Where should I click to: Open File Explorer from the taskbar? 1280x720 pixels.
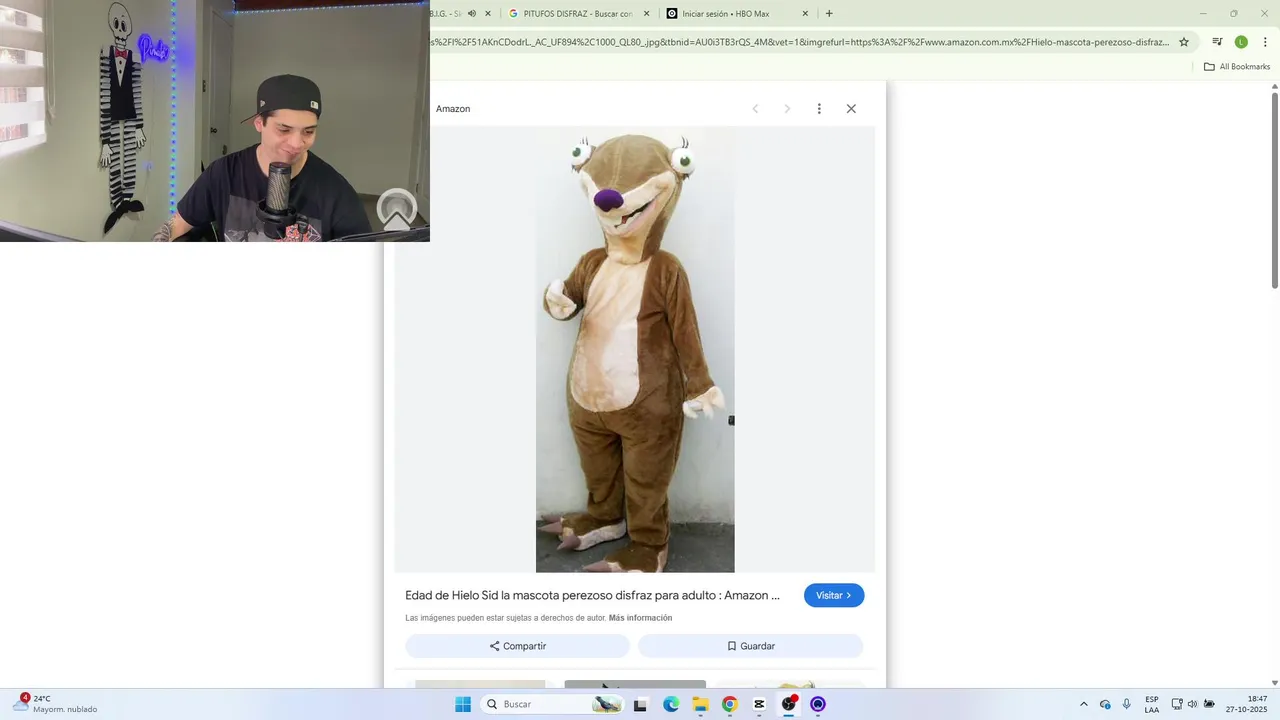[x=700, y=704]
